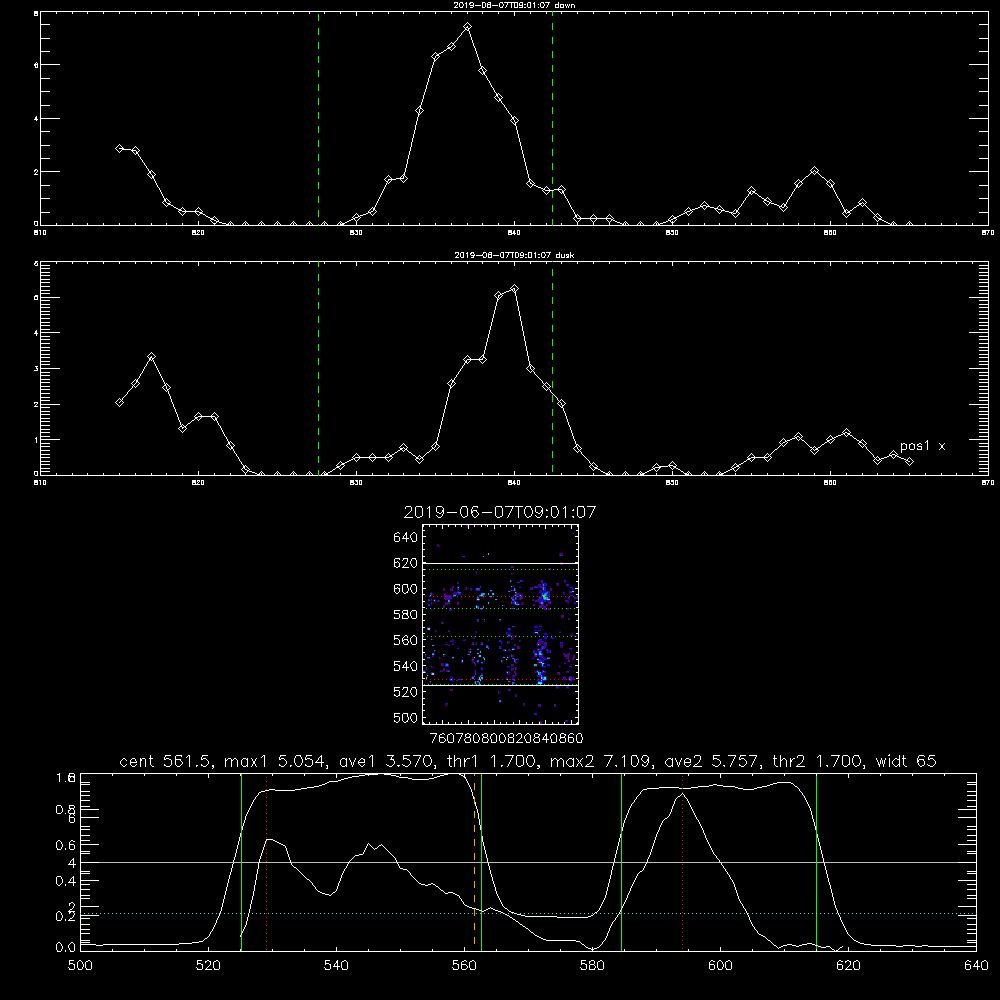Click the dotted blue horizontal threshold line
The width and height of the screenshot is (1000, 1000).
pyautogui.click(x=528, y=913)
